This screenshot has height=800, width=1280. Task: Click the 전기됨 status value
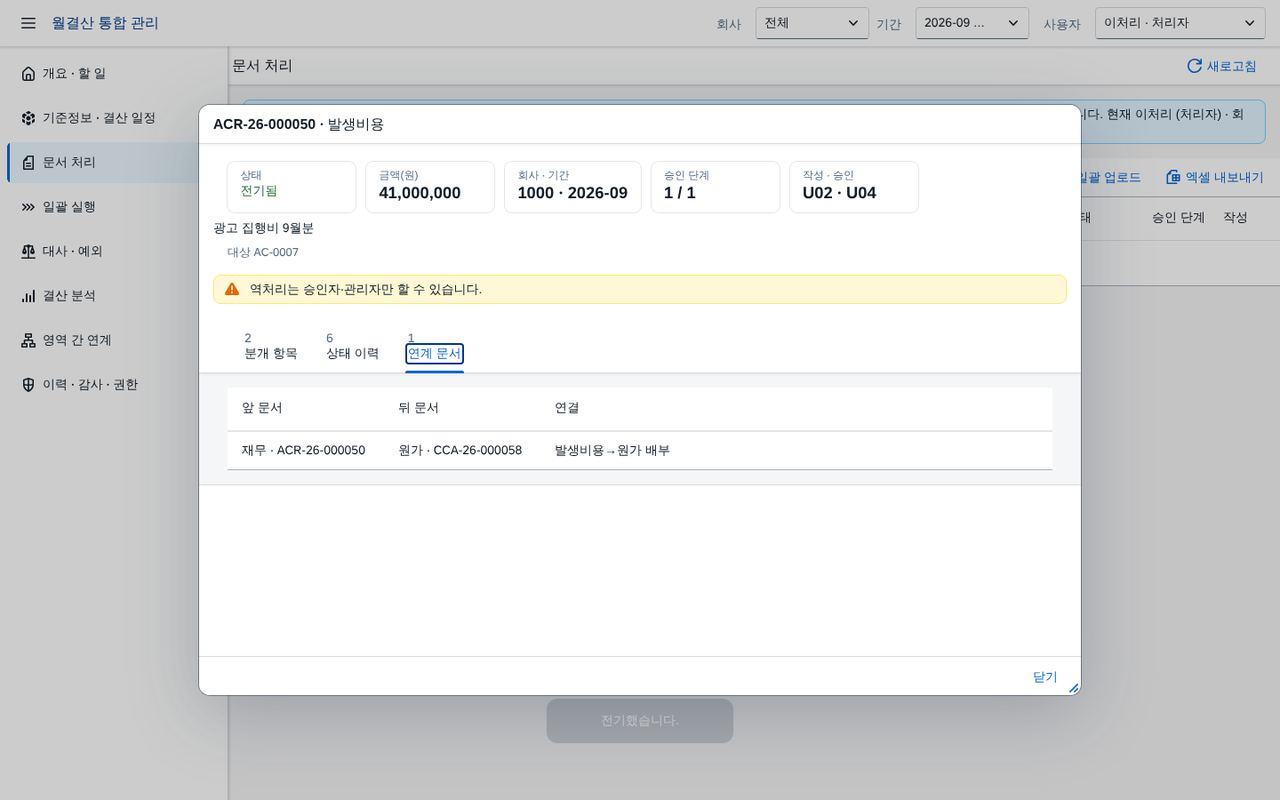pos(259,191)
